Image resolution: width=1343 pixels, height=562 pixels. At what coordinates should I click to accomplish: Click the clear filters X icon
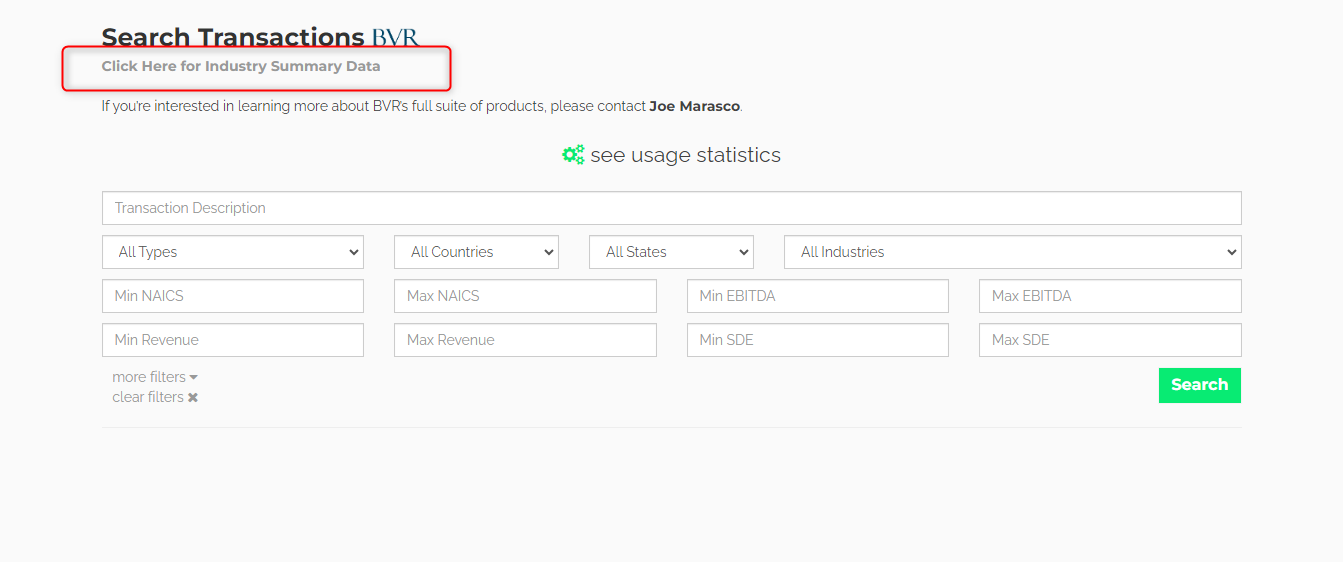click(x=193, y=398)
